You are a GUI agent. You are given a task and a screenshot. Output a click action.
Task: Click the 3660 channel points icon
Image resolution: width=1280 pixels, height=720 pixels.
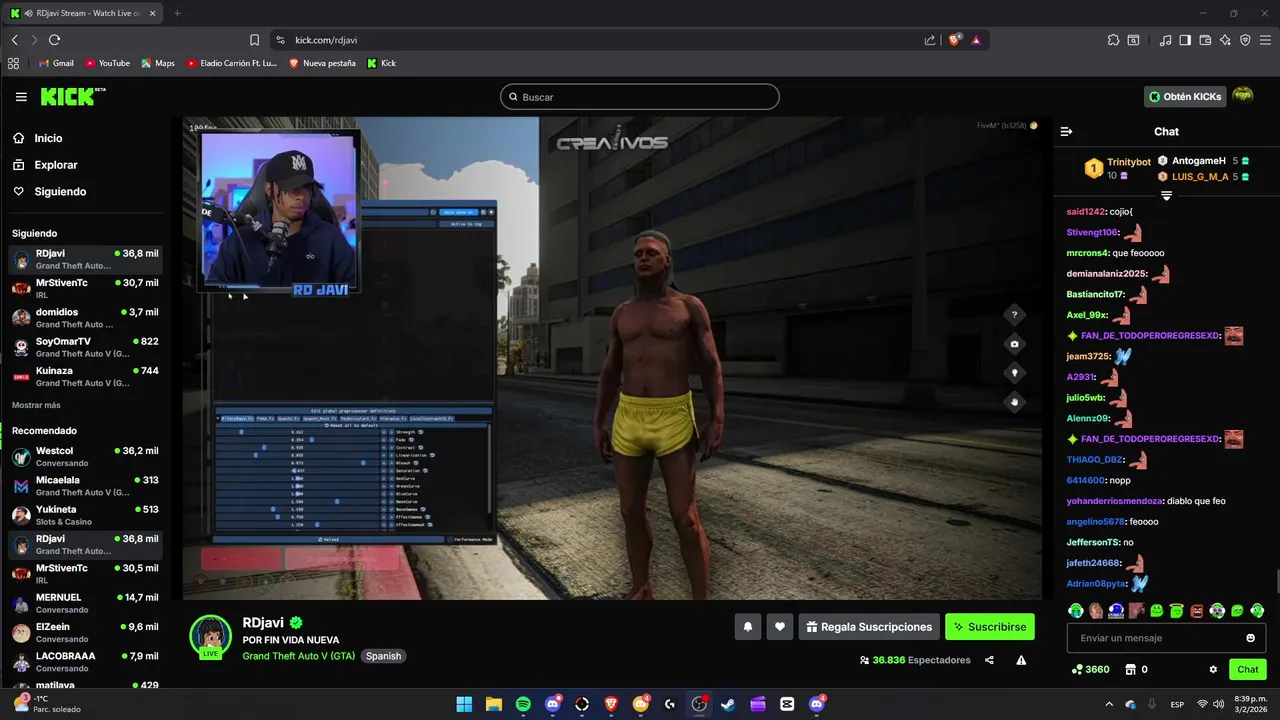pos(1078,669)
